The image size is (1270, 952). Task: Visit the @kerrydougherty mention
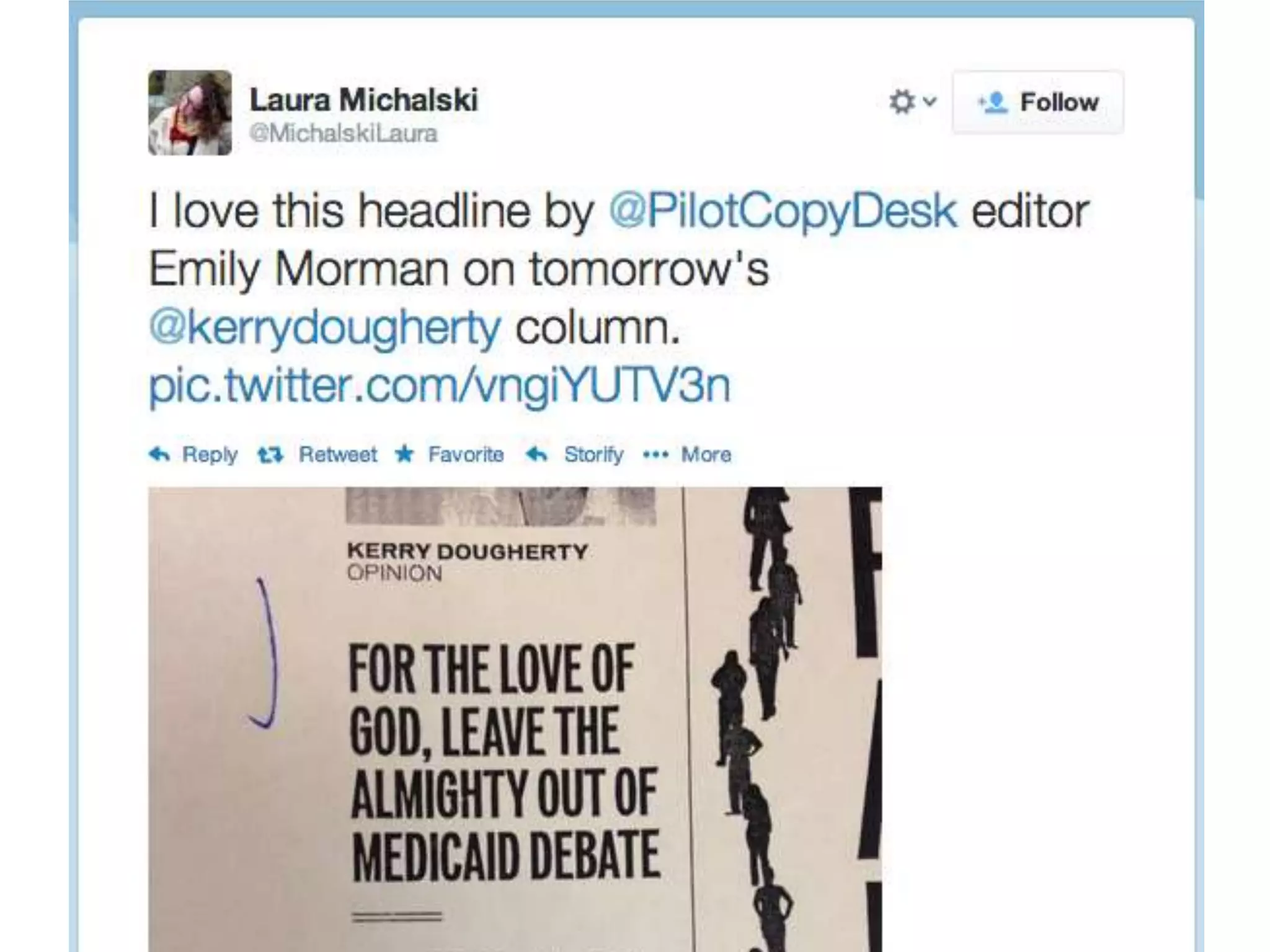(324, 327)
